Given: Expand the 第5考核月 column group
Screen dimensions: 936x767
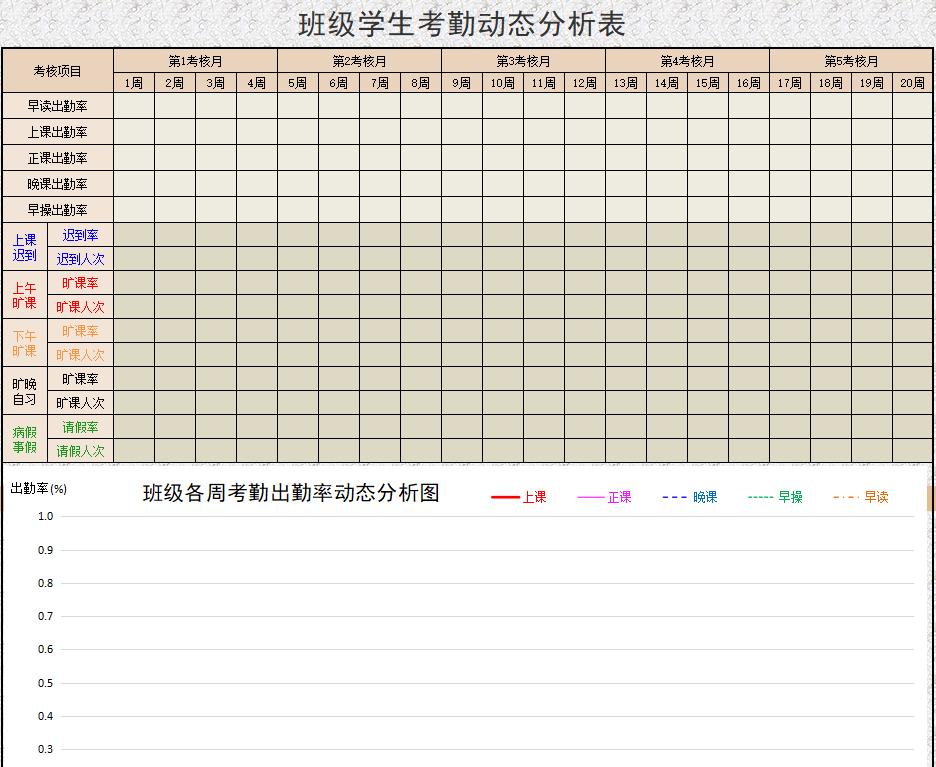Looking at the screenshot, I should pos(850,60).
